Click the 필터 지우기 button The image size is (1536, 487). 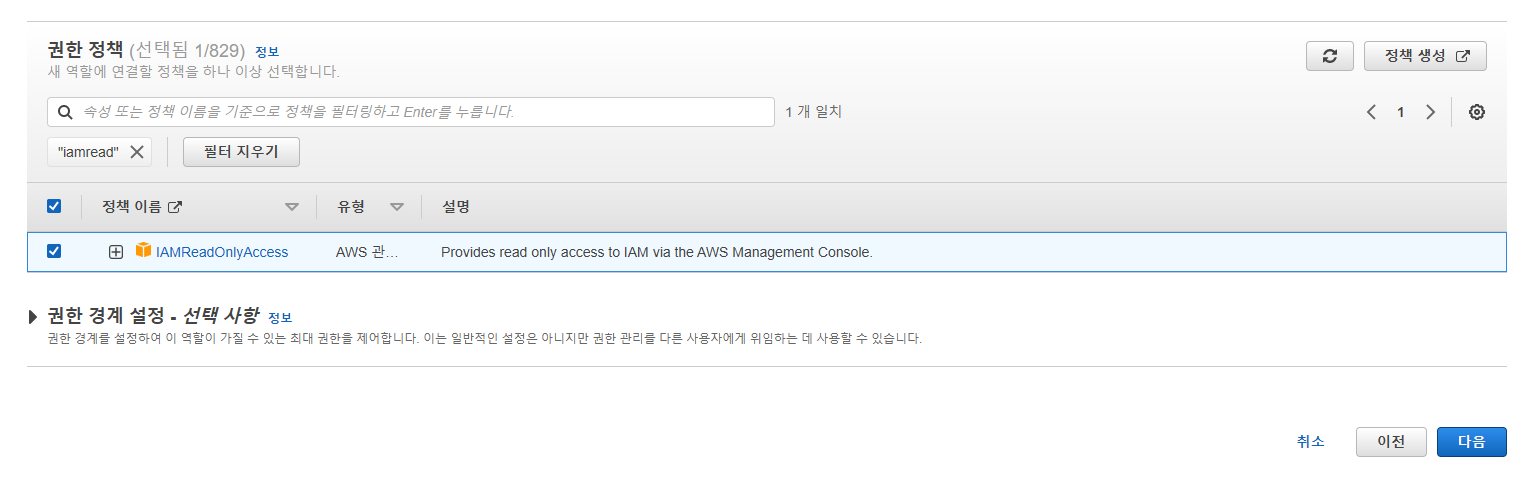click(241, 152)
